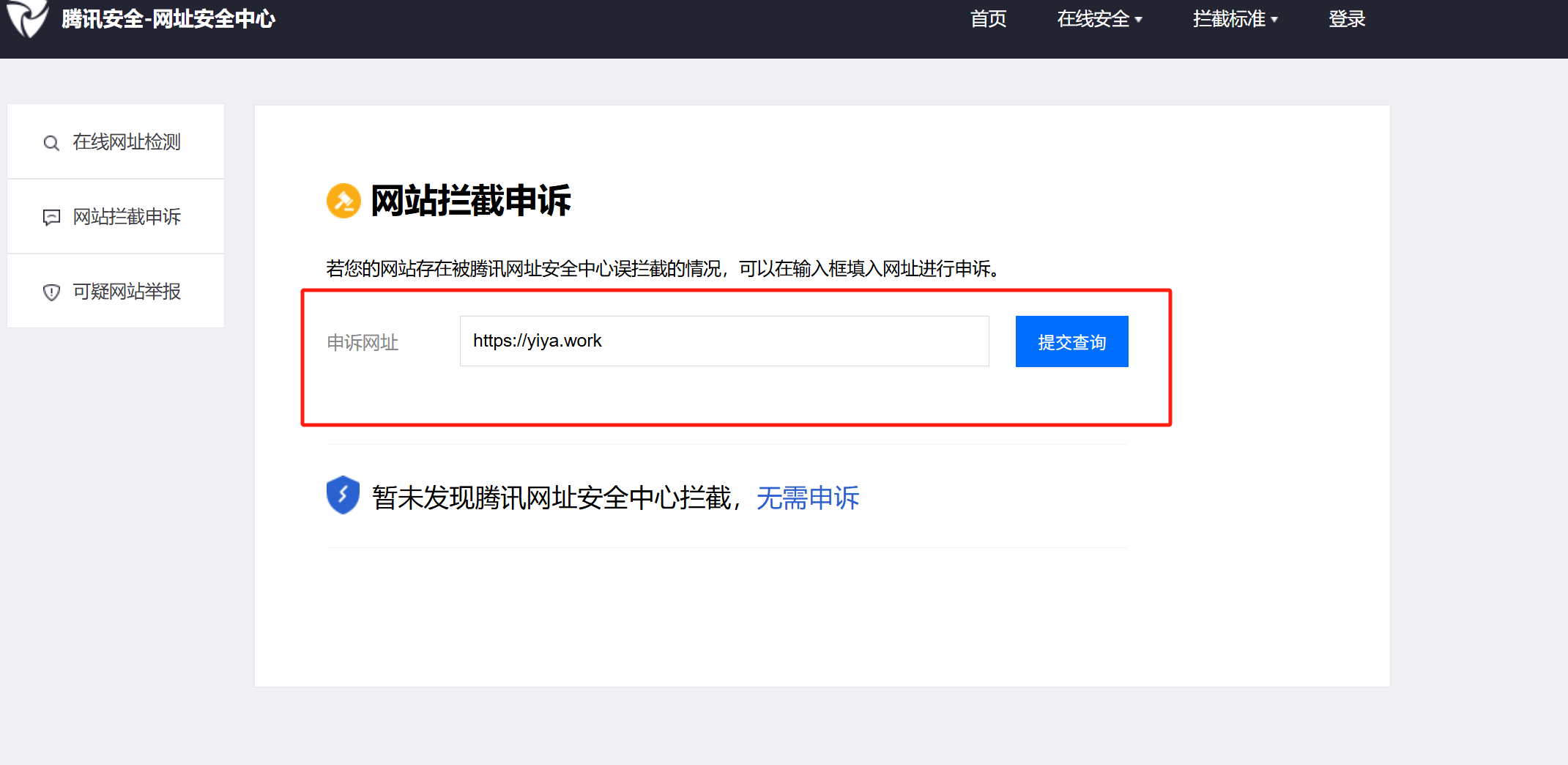Expand the 拦截标准 dropdown menu
This screenshot has height=765, width=1568.
tap(1235, 19)
